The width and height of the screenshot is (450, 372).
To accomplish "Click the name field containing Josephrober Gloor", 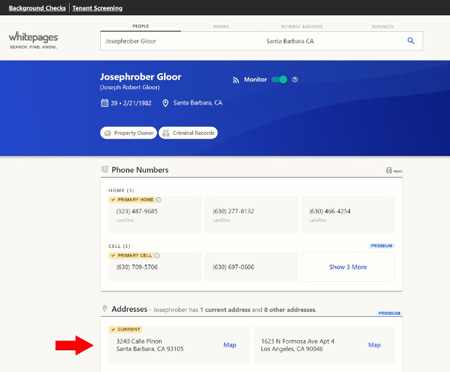I will point(179,41).
